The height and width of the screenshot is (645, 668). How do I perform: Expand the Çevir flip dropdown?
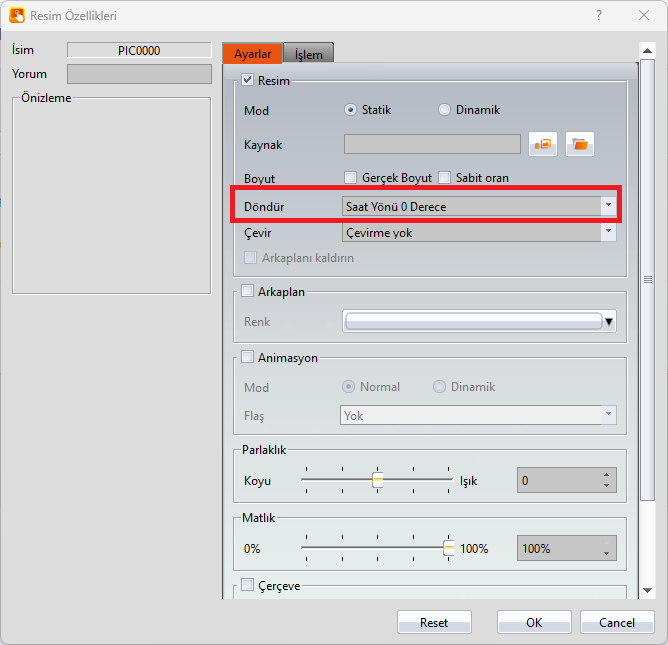coord(607,232)
